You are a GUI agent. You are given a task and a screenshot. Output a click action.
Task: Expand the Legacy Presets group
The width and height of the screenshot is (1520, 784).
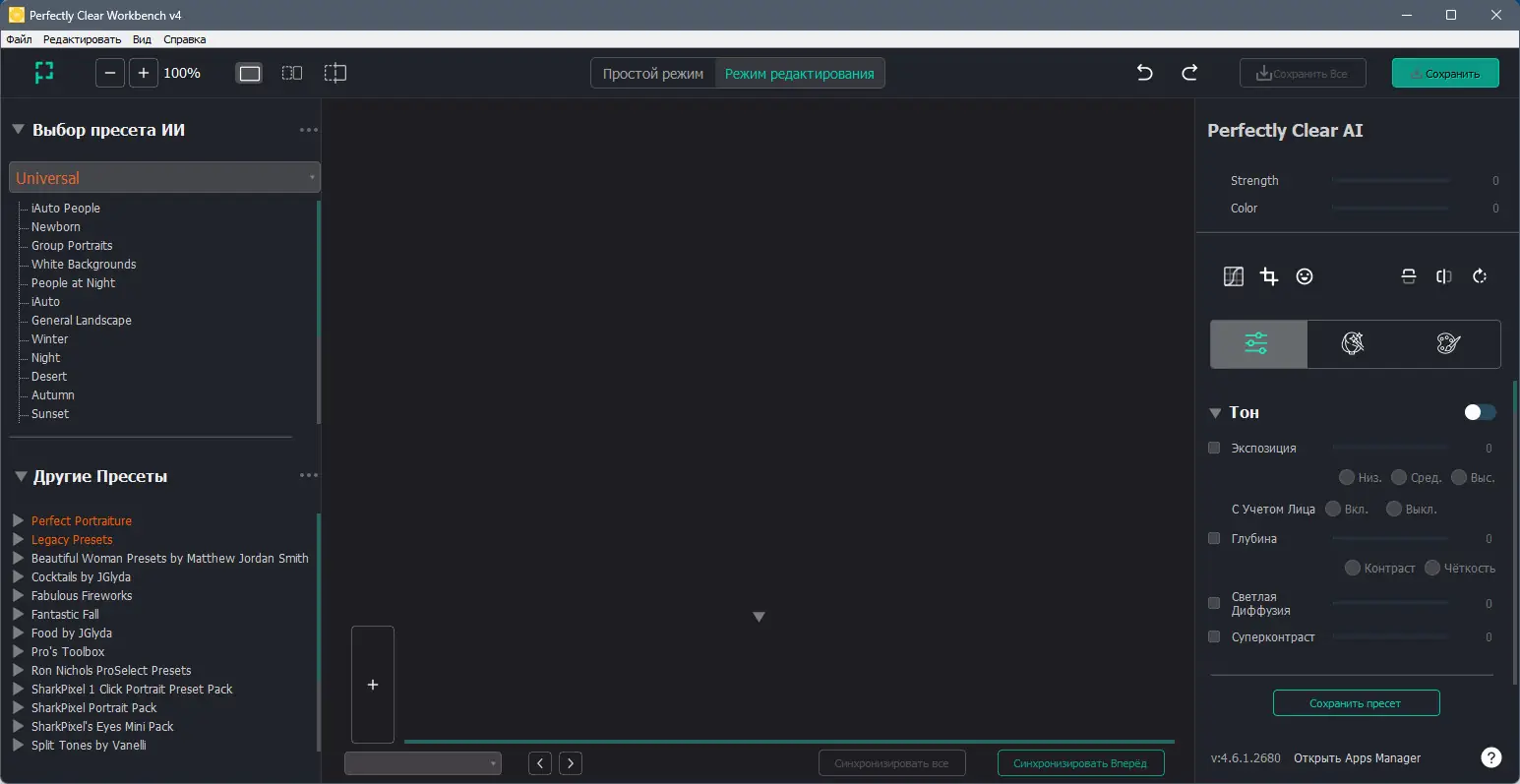(x=18, y=539)
